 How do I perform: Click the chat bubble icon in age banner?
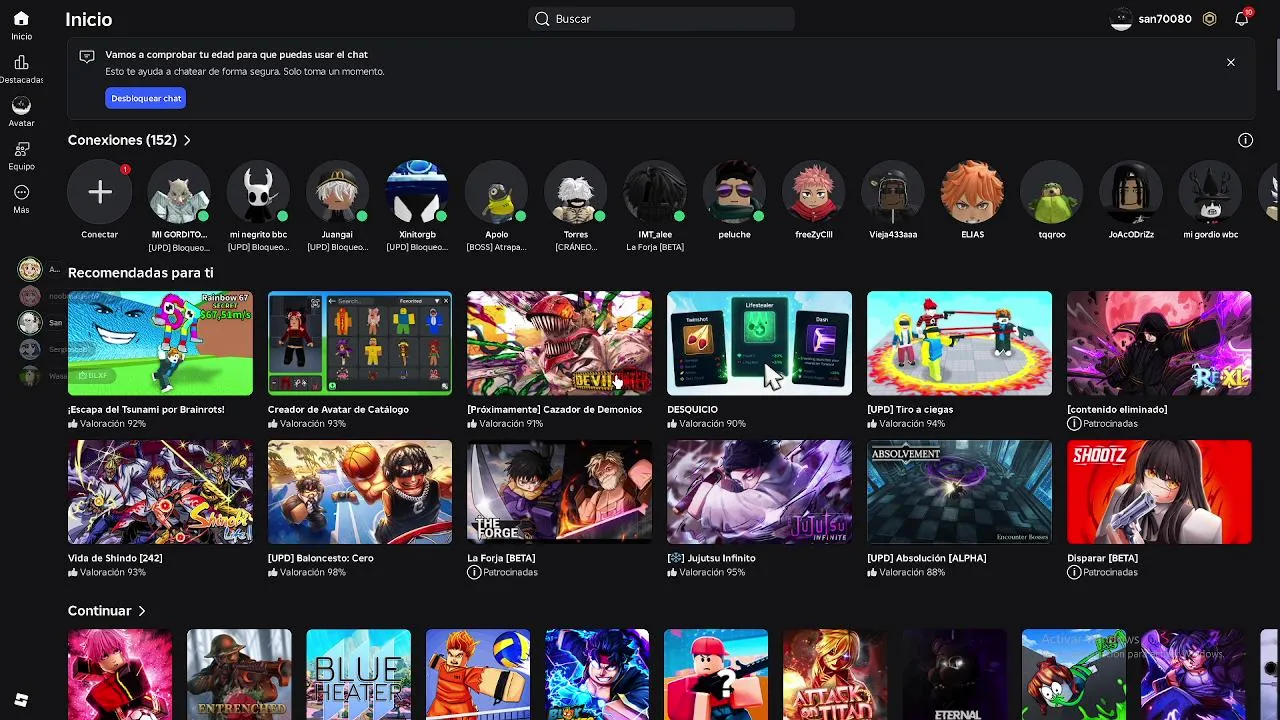tap(87, 56)
